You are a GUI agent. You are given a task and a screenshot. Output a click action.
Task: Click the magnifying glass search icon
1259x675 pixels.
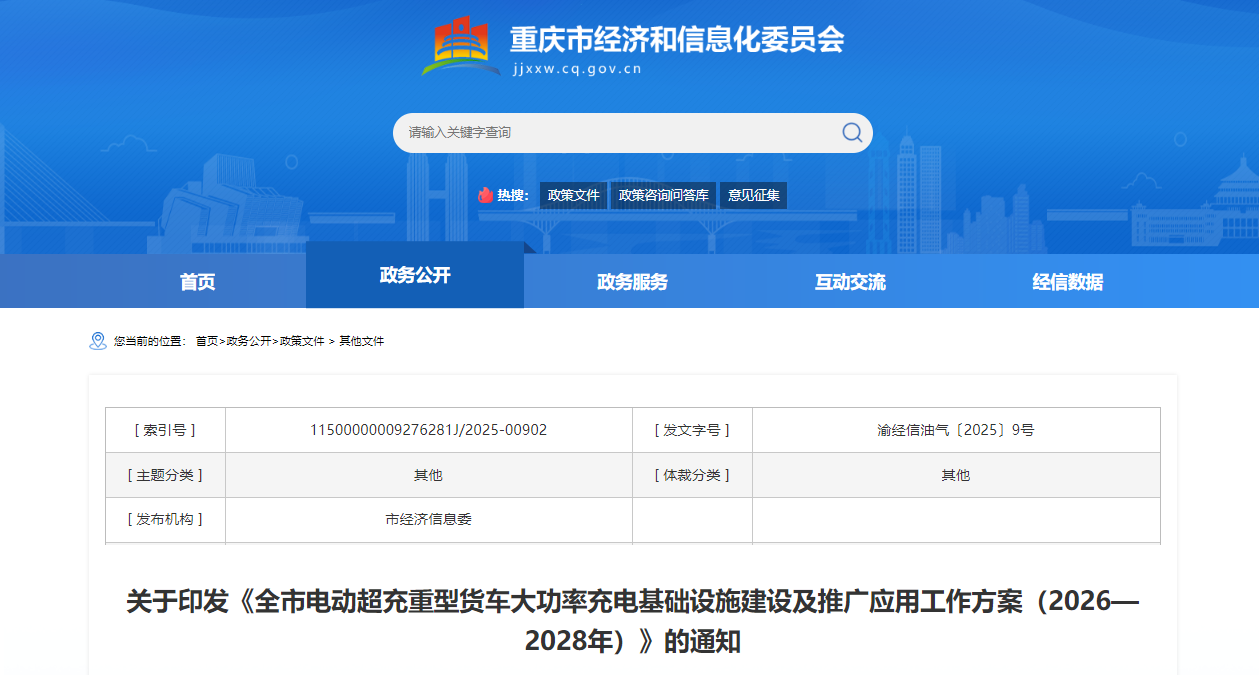[x=852, y=133]
